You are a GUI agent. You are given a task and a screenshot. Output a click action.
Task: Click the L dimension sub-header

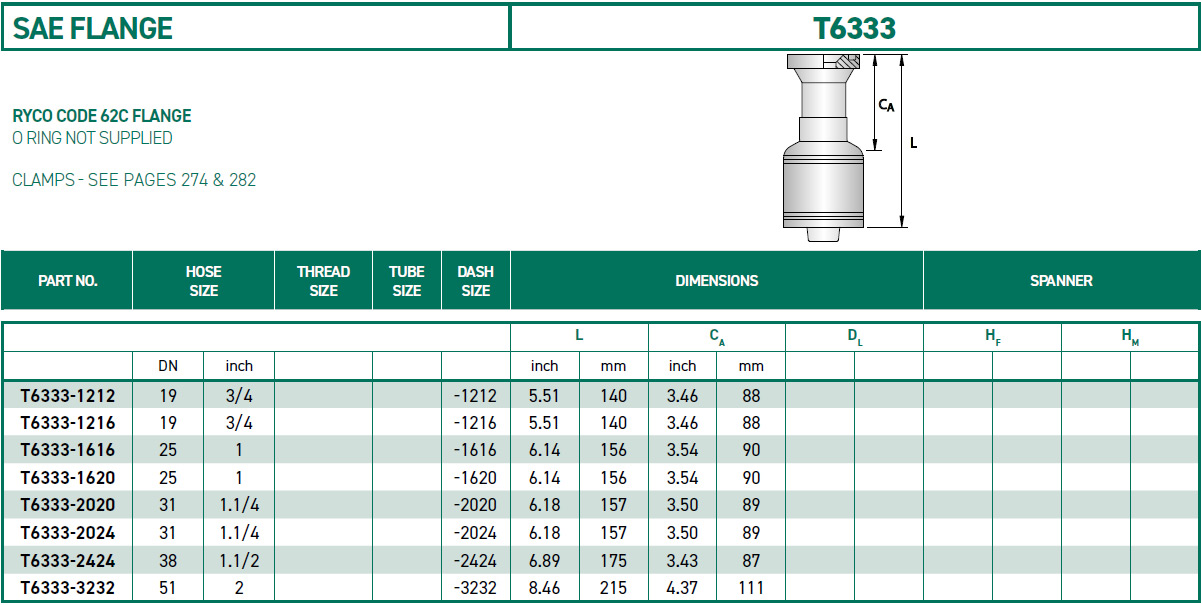coord(579,337)
